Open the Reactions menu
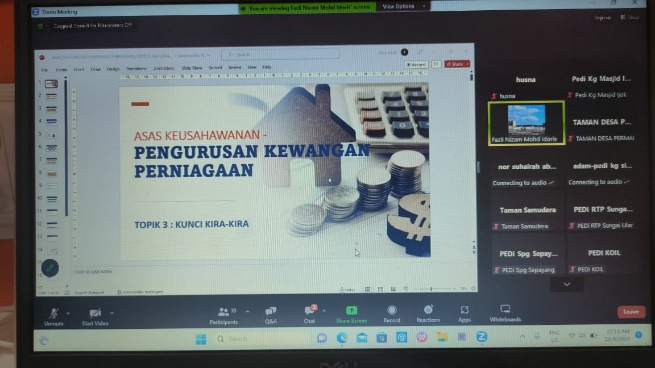 428,313
